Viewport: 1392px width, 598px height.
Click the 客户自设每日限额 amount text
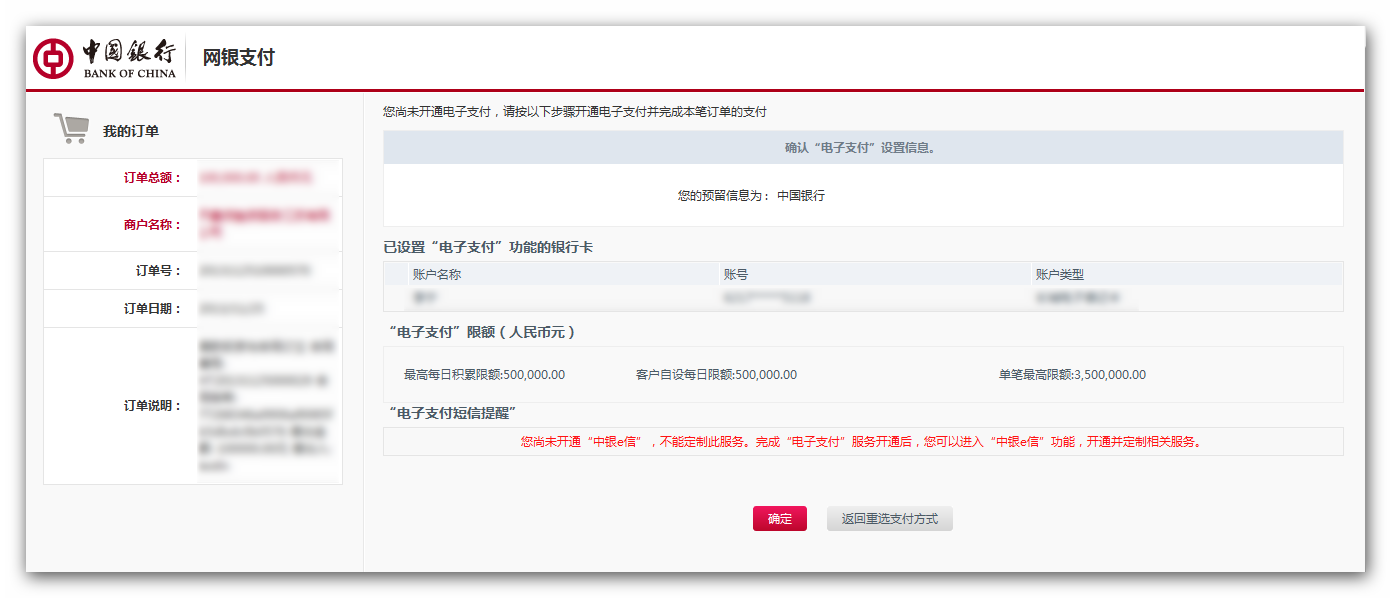(x=716, y=375)
